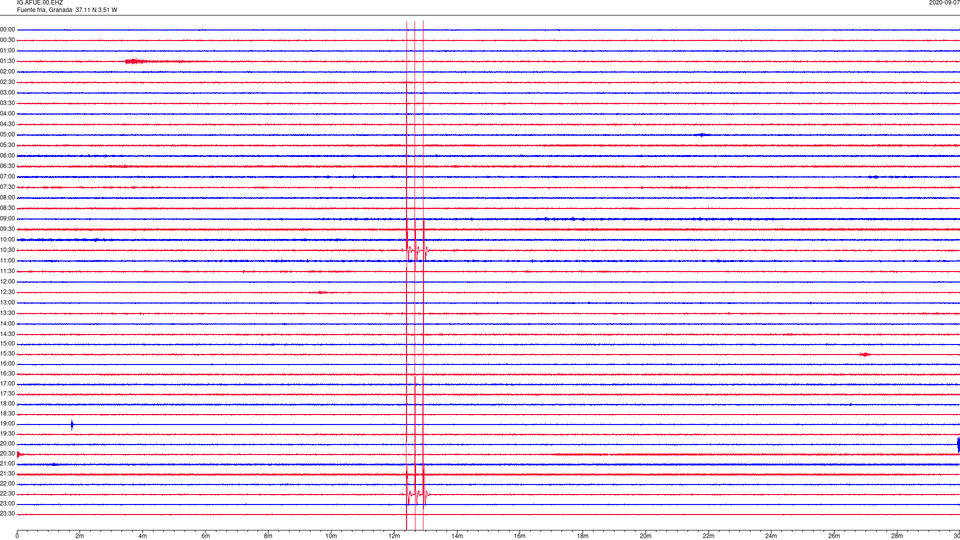Click the 07:00 row label
960x540 pixels.
pyautogui.click(x=7, y=176)
